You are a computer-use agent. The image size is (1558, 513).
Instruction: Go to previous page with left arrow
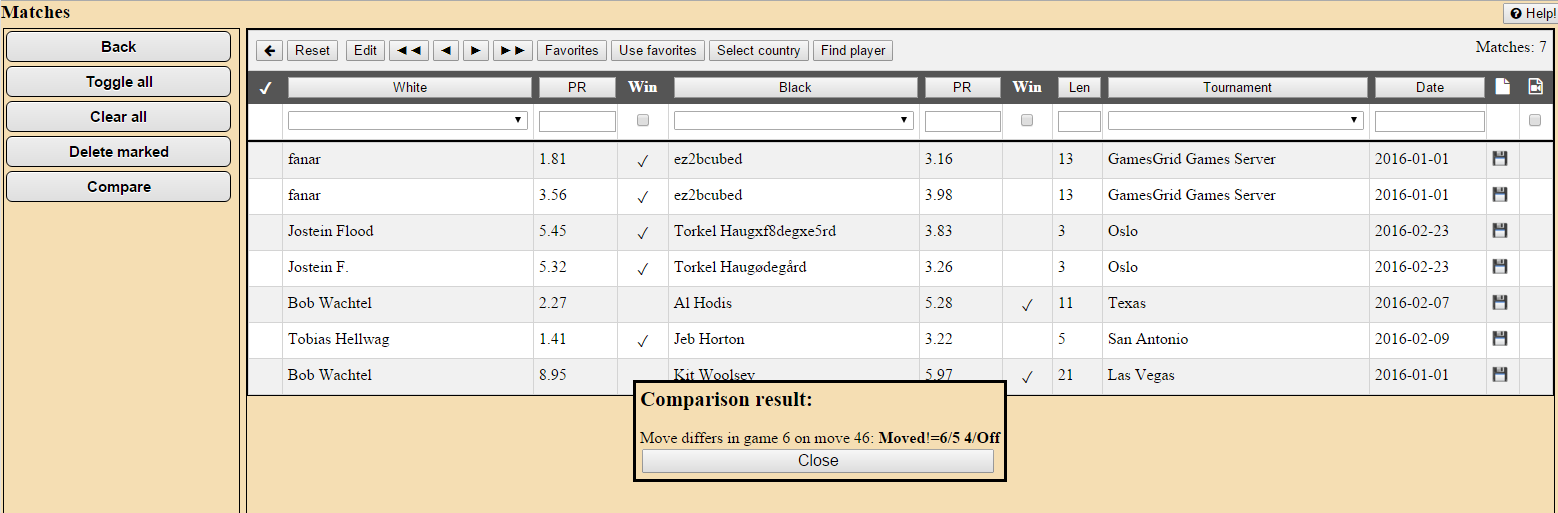click(x=446, y=50)
